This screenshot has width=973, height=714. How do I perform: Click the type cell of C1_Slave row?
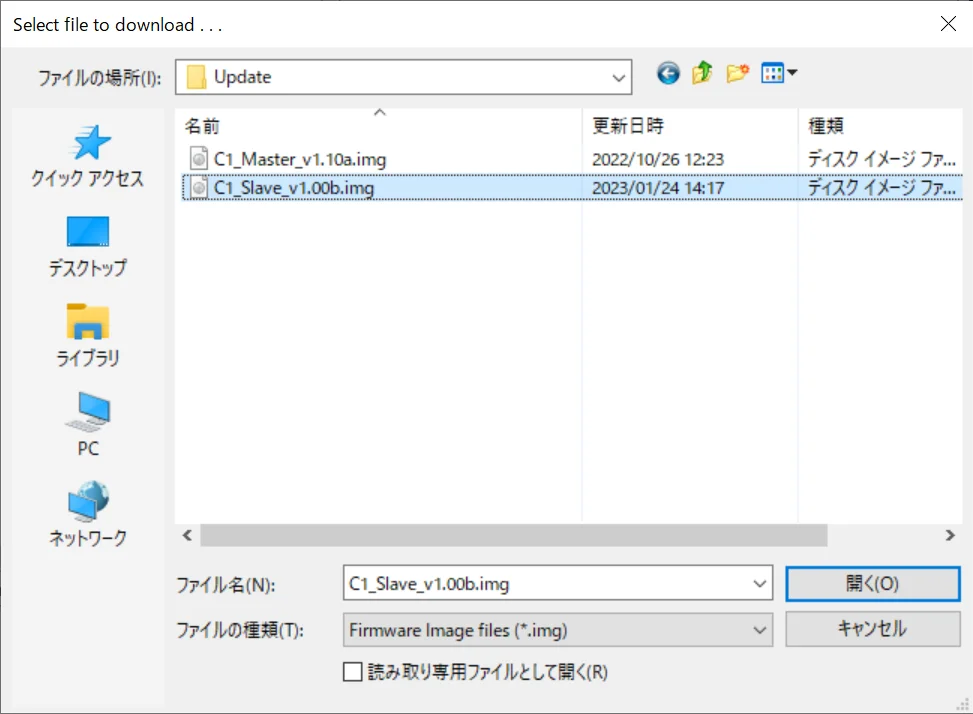[x=881, y=188]
